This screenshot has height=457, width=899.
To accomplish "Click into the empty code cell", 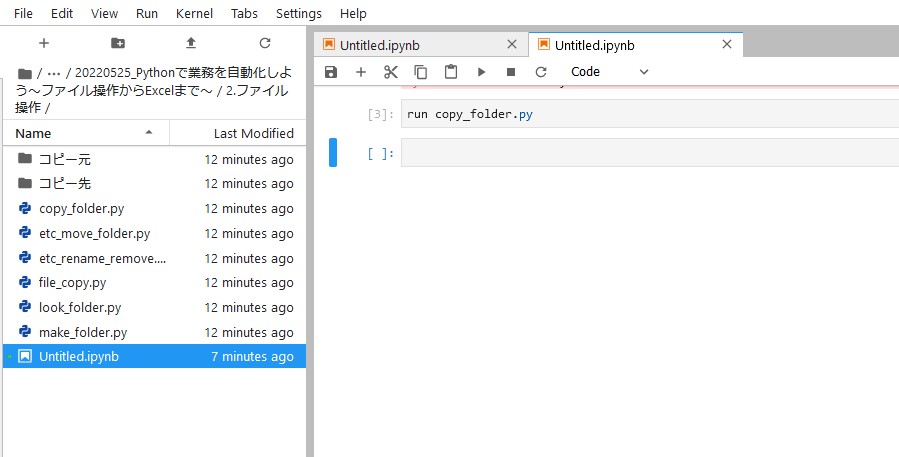I will click(650, 153).
